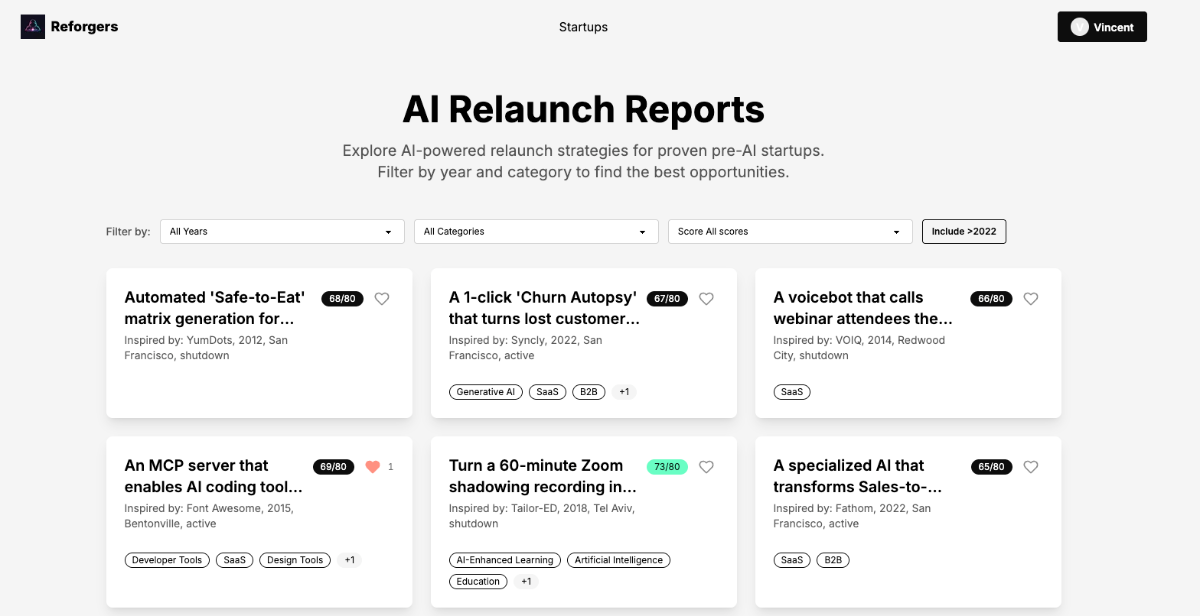Favorite the 'Churn Autopsy' report heart
The height and width of the screenshot is (616, 1200).
pos(706,298)
